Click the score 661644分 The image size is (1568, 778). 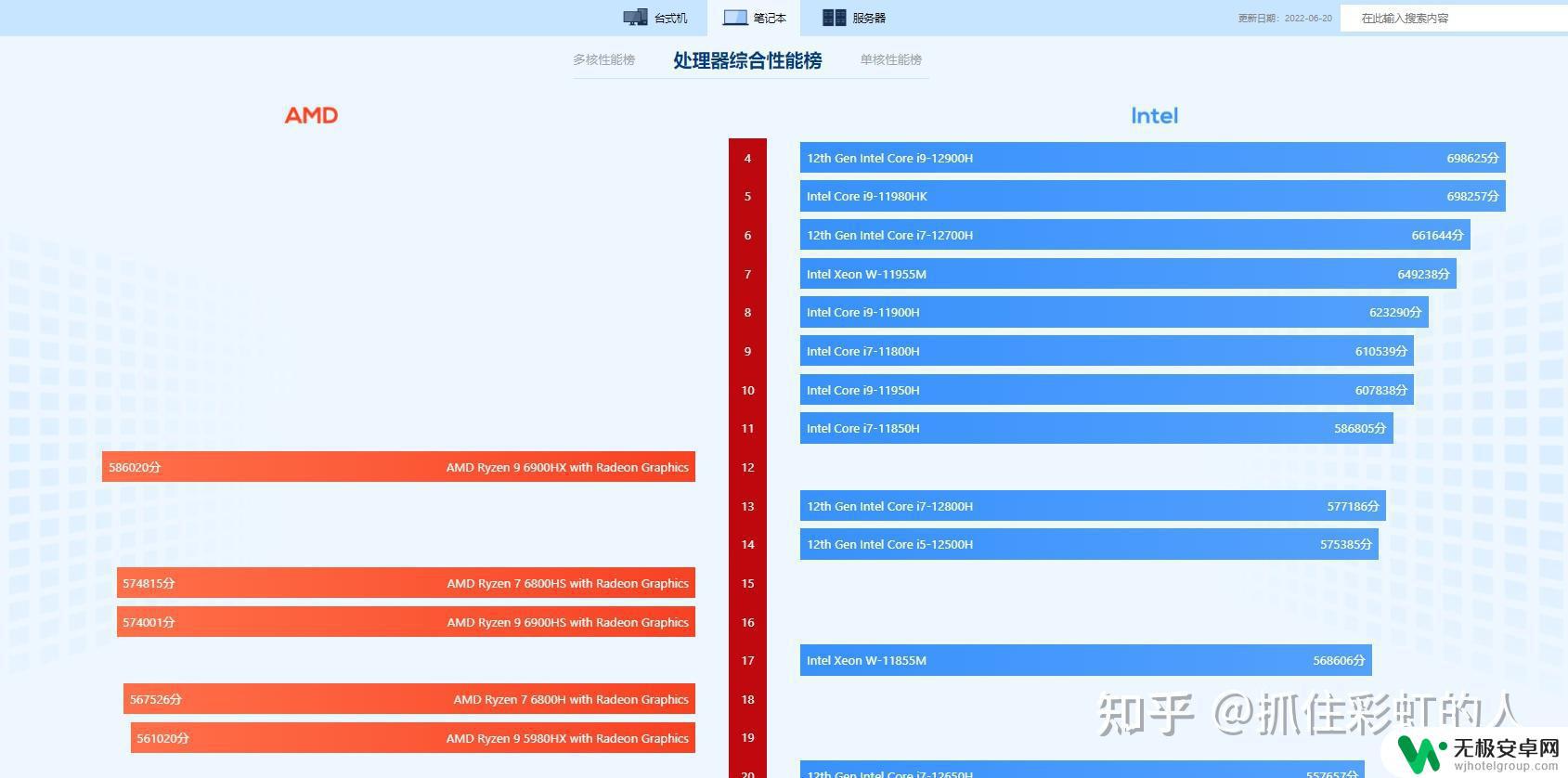coord(1437,235)
